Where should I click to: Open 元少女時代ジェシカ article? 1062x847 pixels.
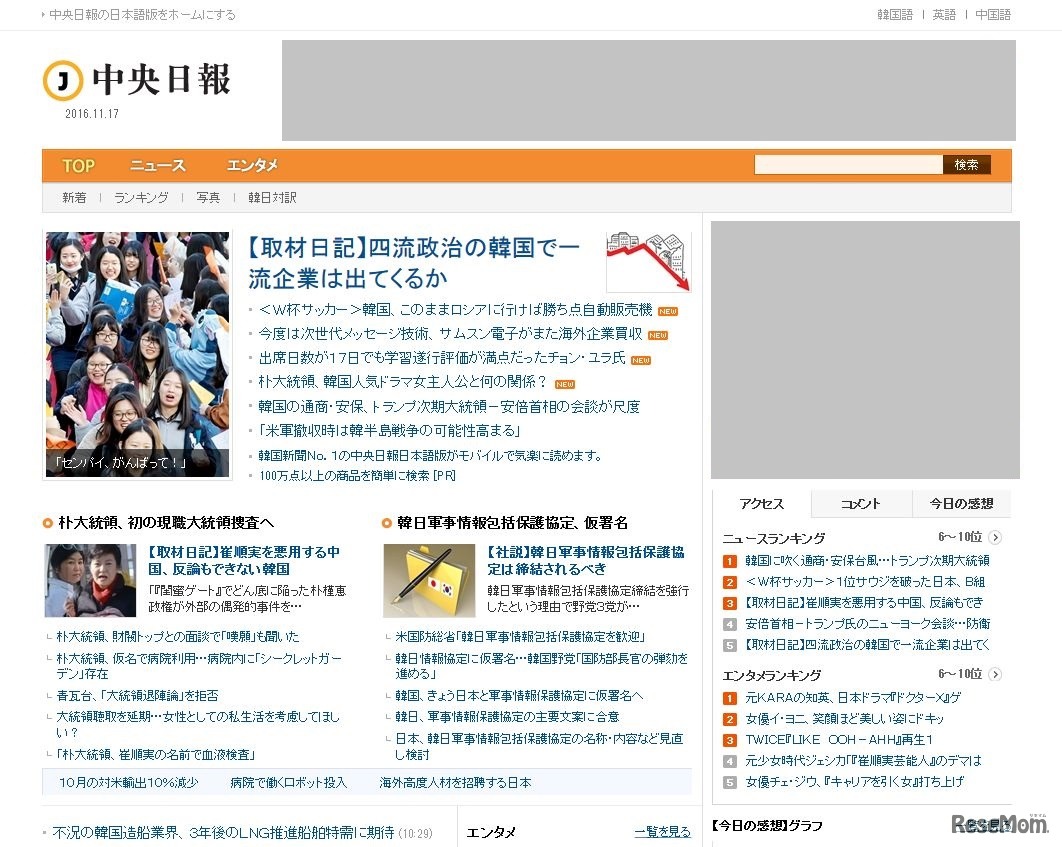click(864, 761)
